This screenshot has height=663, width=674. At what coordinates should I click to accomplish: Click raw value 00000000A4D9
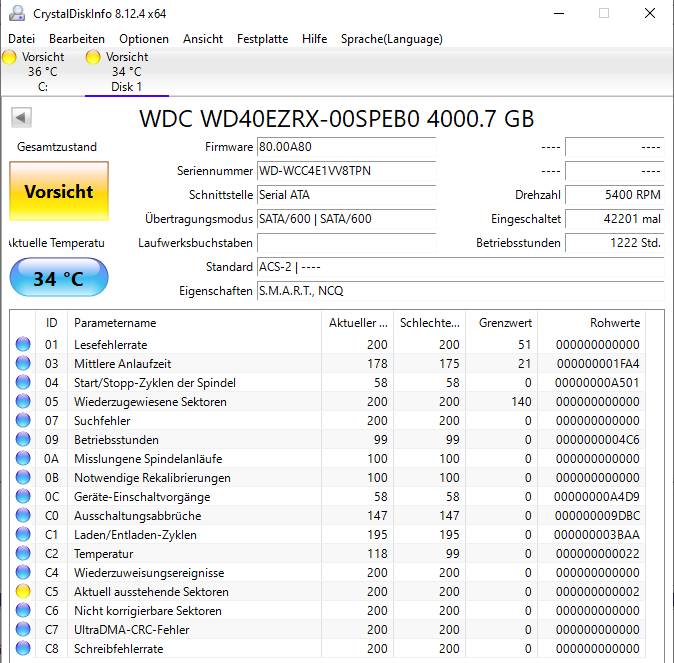(597, 497)
